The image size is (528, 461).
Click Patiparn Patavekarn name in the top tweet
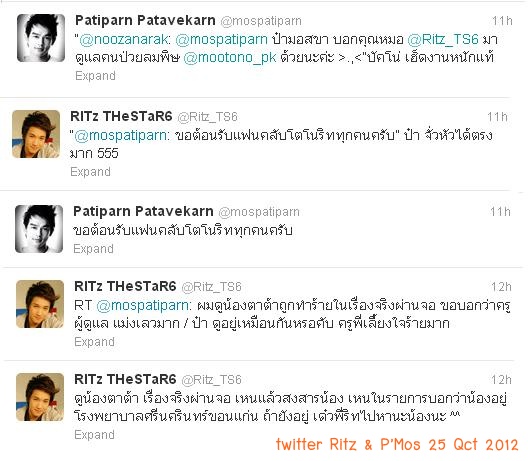pos(145,21)
